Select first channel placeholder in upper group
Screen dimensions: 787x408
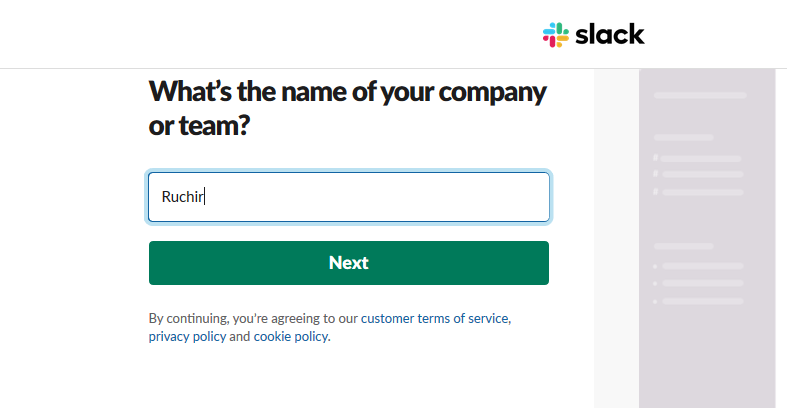[701, 158]
